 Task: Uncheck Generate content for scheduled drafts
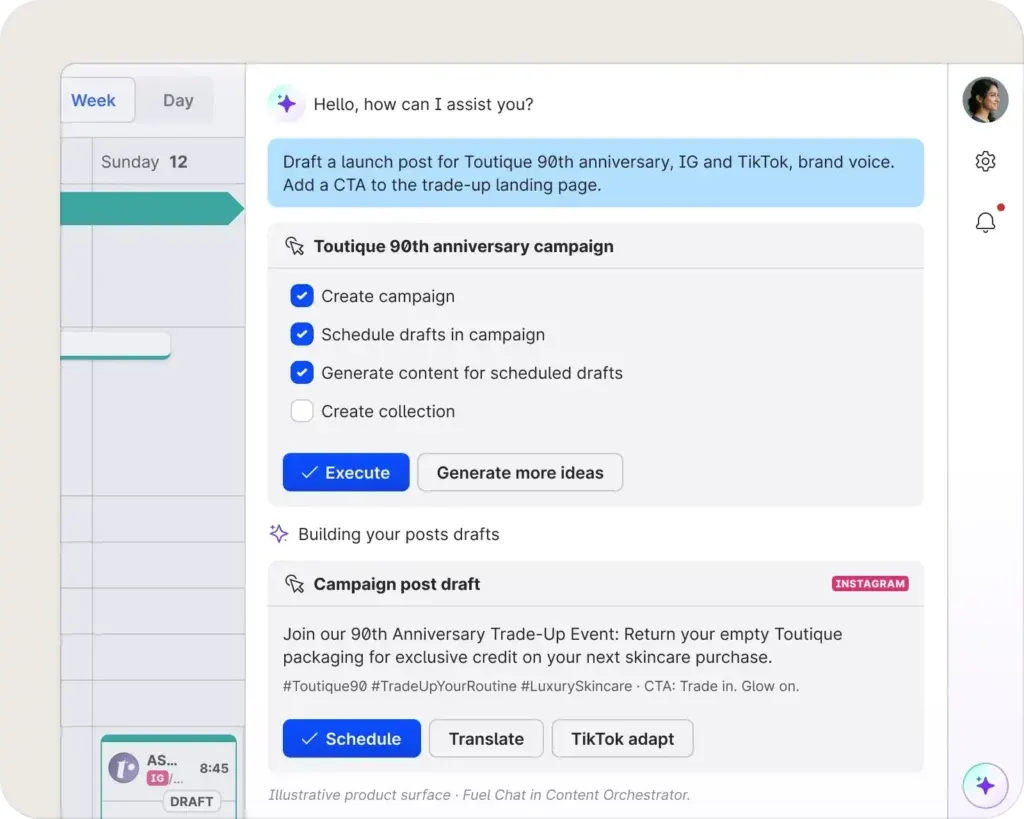(302, 373)
